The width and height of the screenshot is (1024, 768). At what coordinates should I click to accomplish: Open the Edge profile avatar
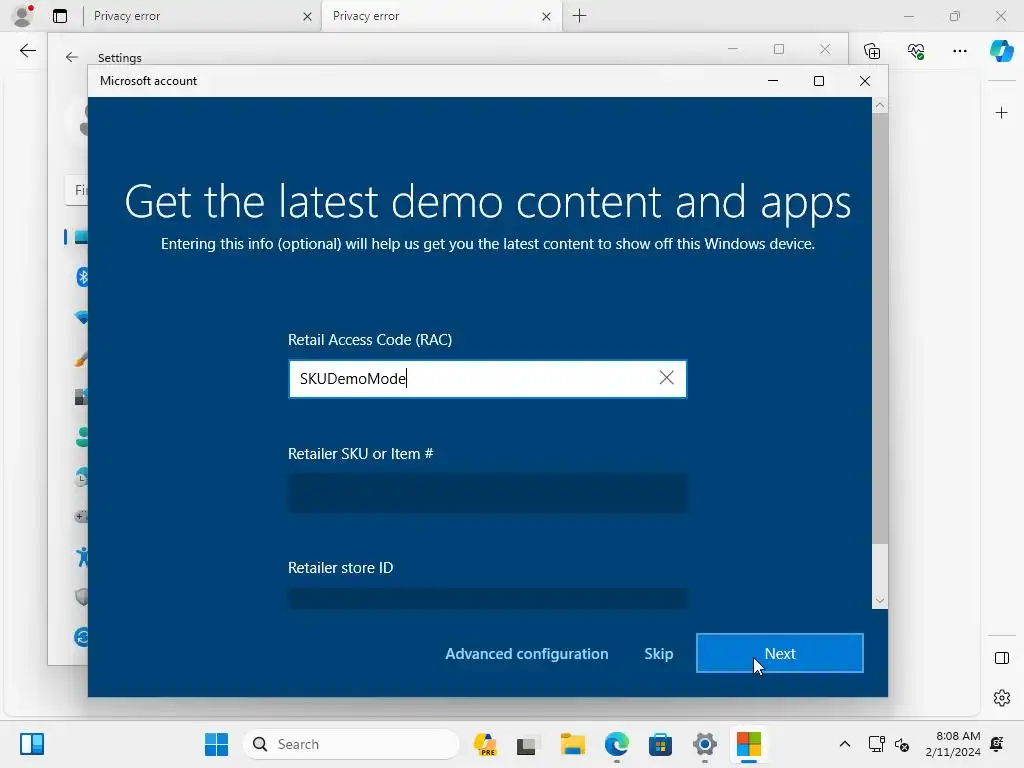pos(22,16)
